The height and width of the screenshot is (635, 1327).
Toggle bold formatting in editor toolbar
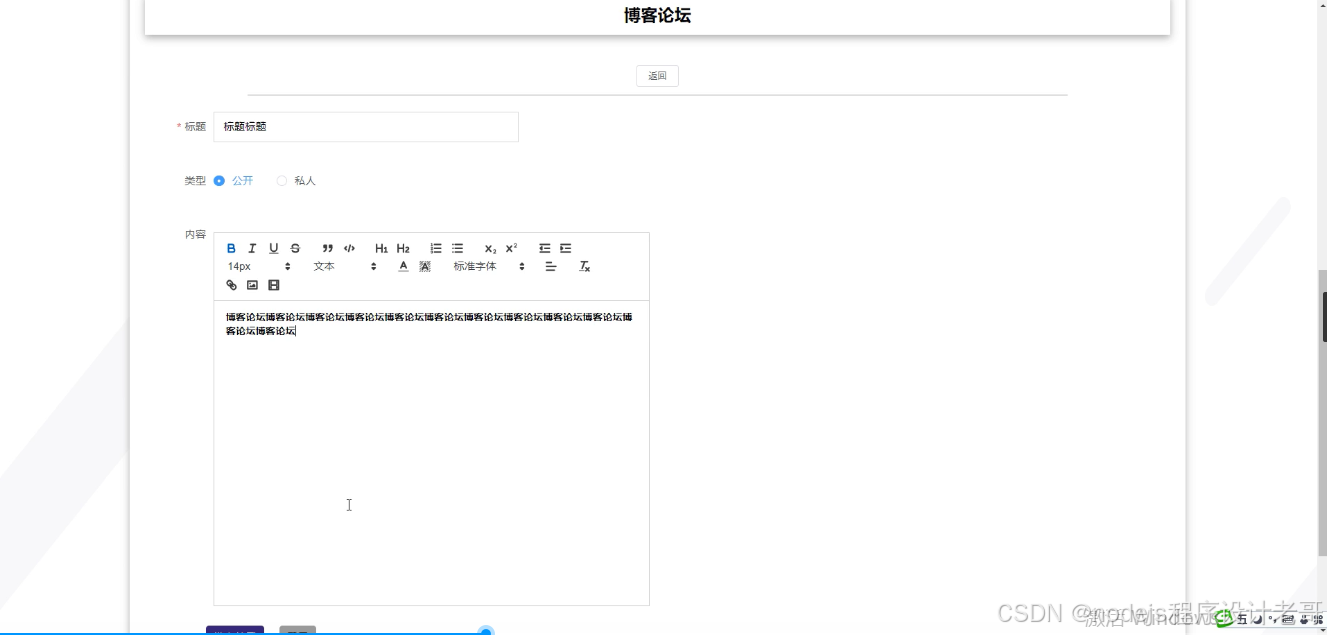pos(231,248)
